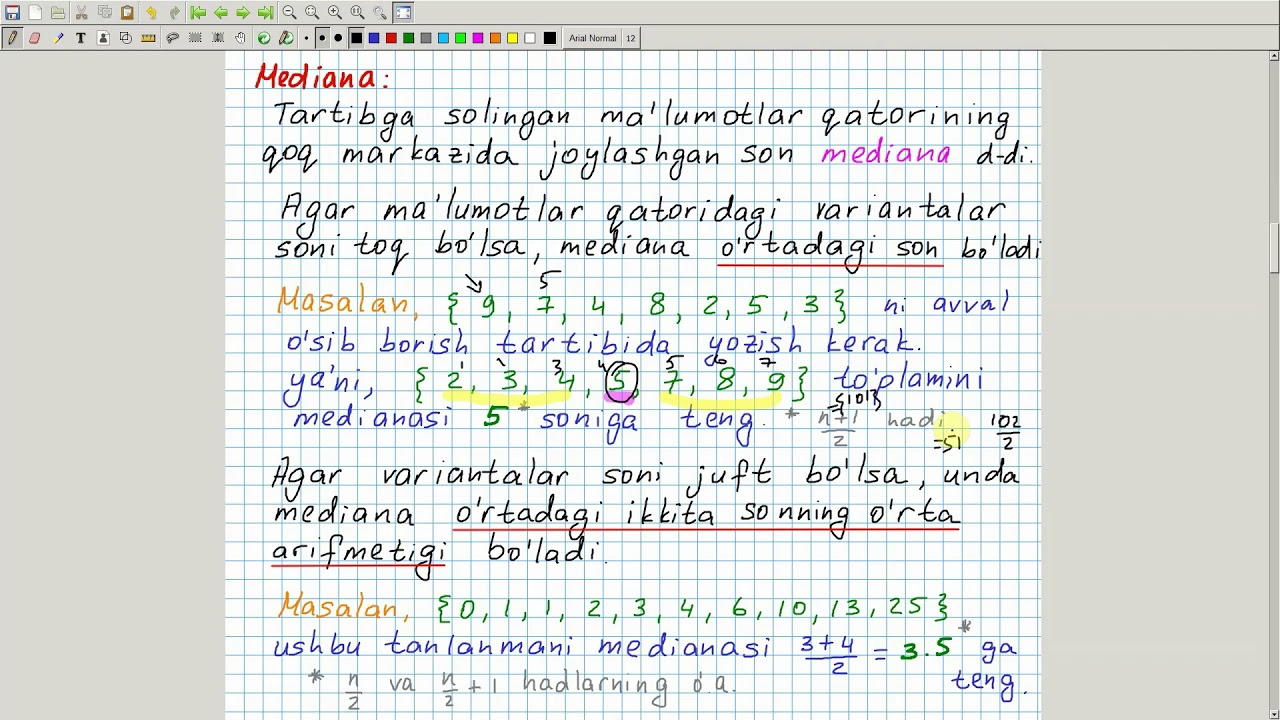Enable the Ruler tool
This screenshot has height=720, width=1280.
click(148, 38)
